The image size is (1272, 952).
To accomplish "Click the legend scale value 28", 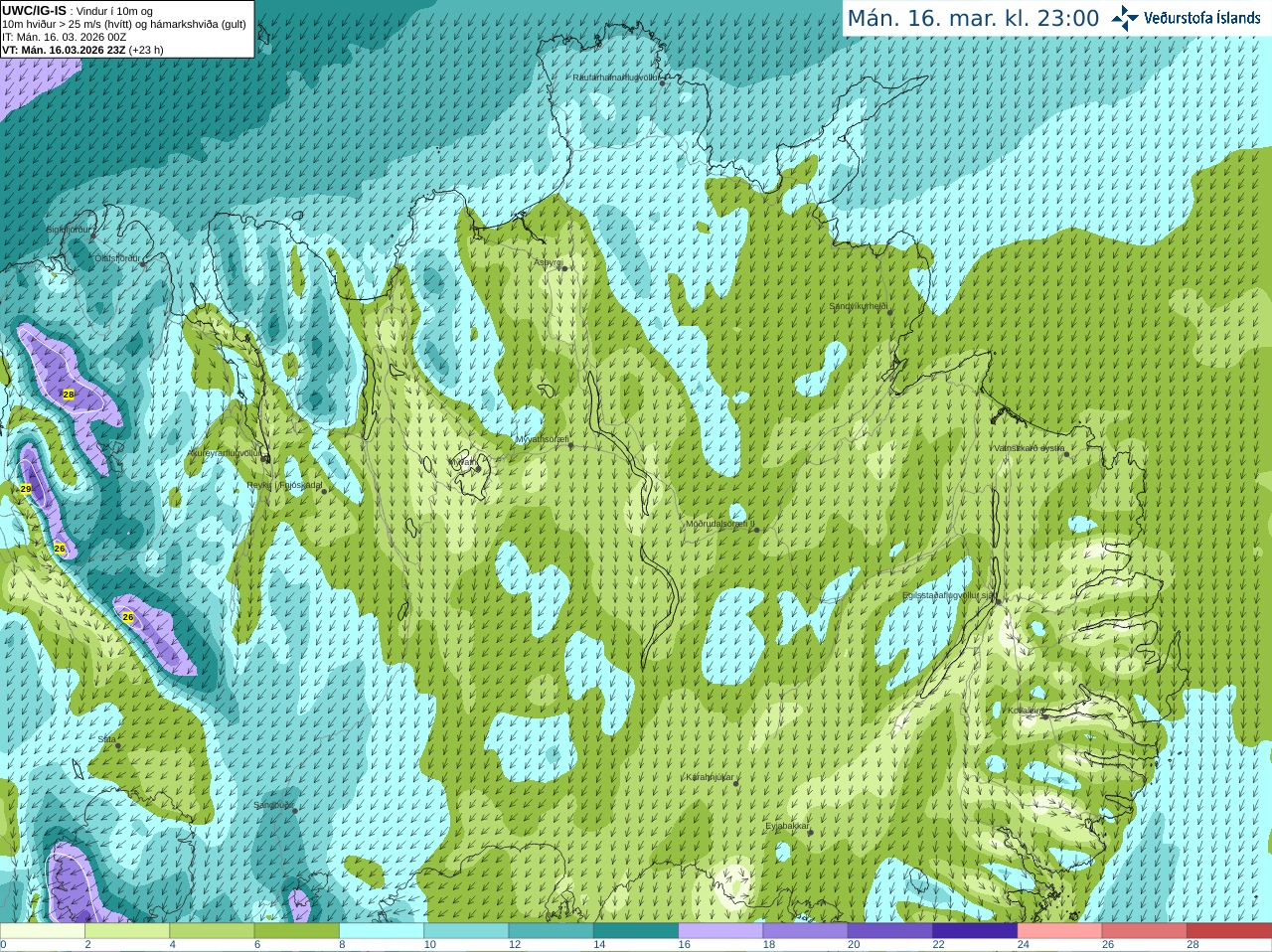I will 1192,945.
